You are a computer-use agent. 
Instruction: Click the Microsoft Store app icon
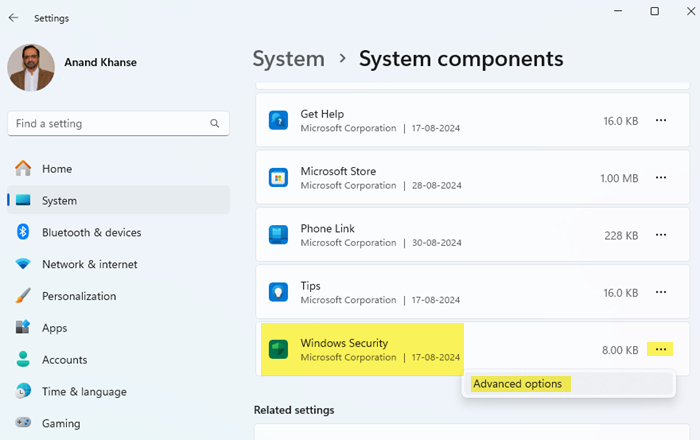point(279,178)
